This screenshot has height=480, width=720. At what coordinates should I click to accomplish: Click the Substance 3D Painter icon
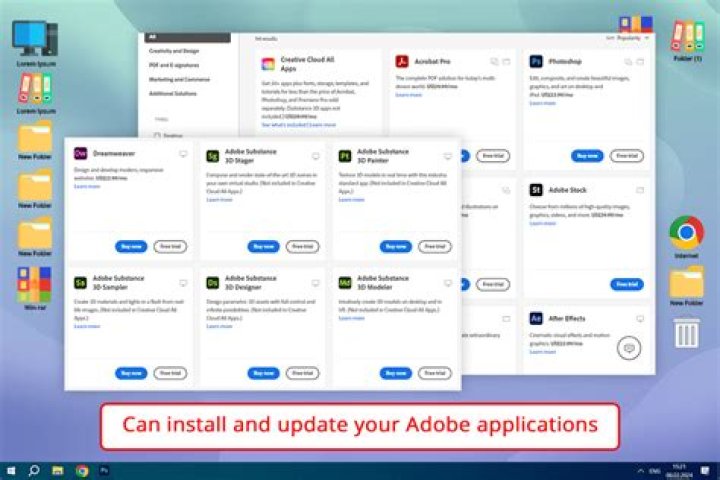(x=344, y=156)
